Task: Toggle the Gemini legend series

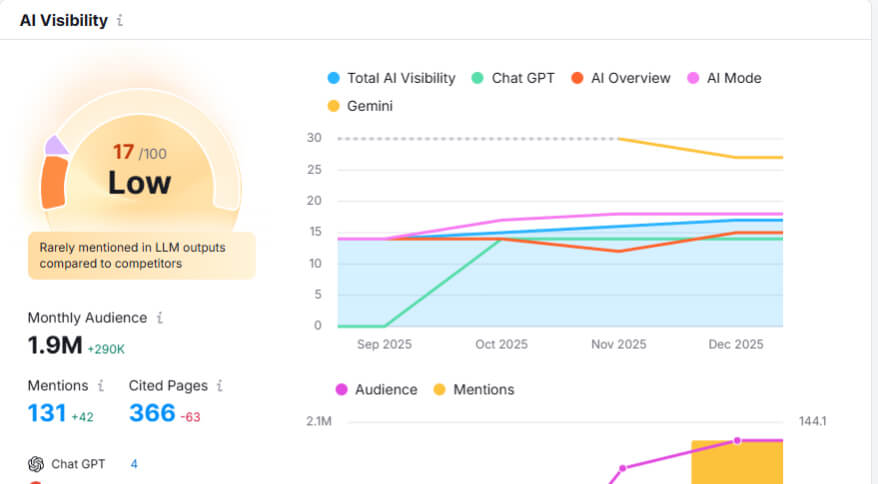Action: (x=360, y=106)
